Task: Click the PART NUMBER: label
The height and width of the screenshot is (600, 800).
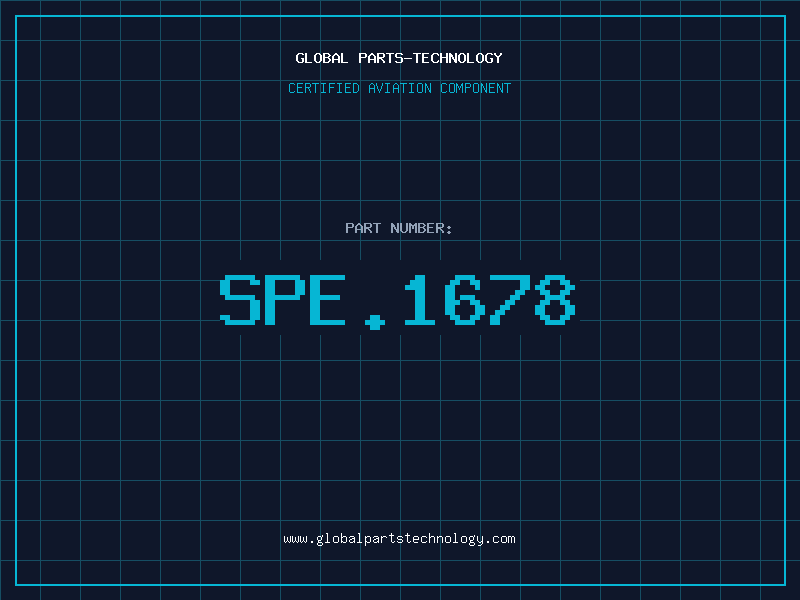Action: pyautogui.click(x=399, y=228)
